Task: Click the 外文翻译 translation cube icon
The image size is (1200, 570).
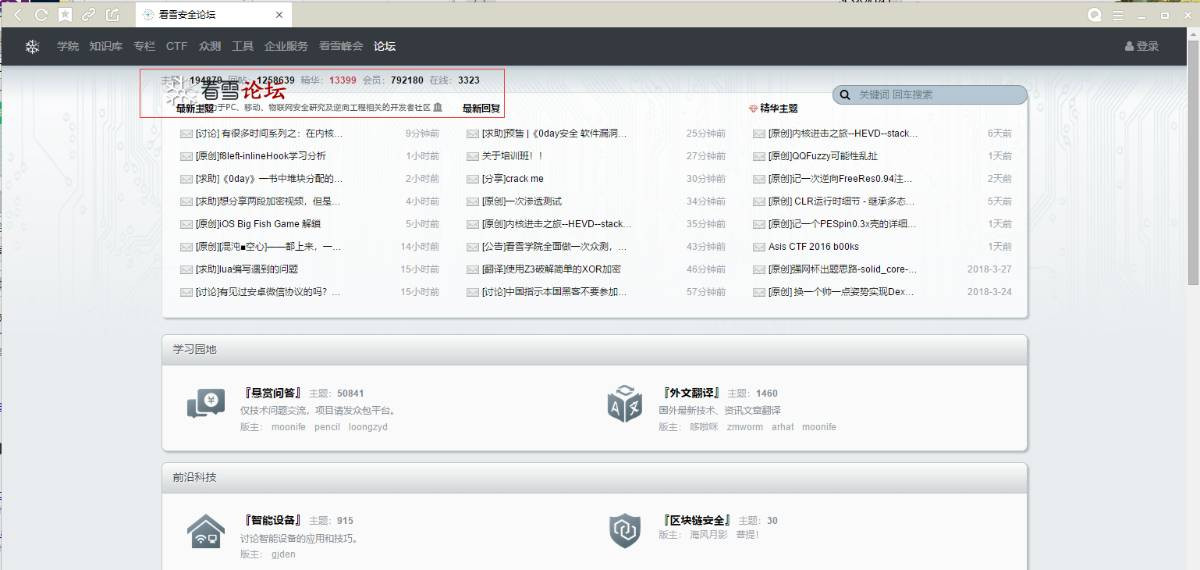Action: coord(624,403)
